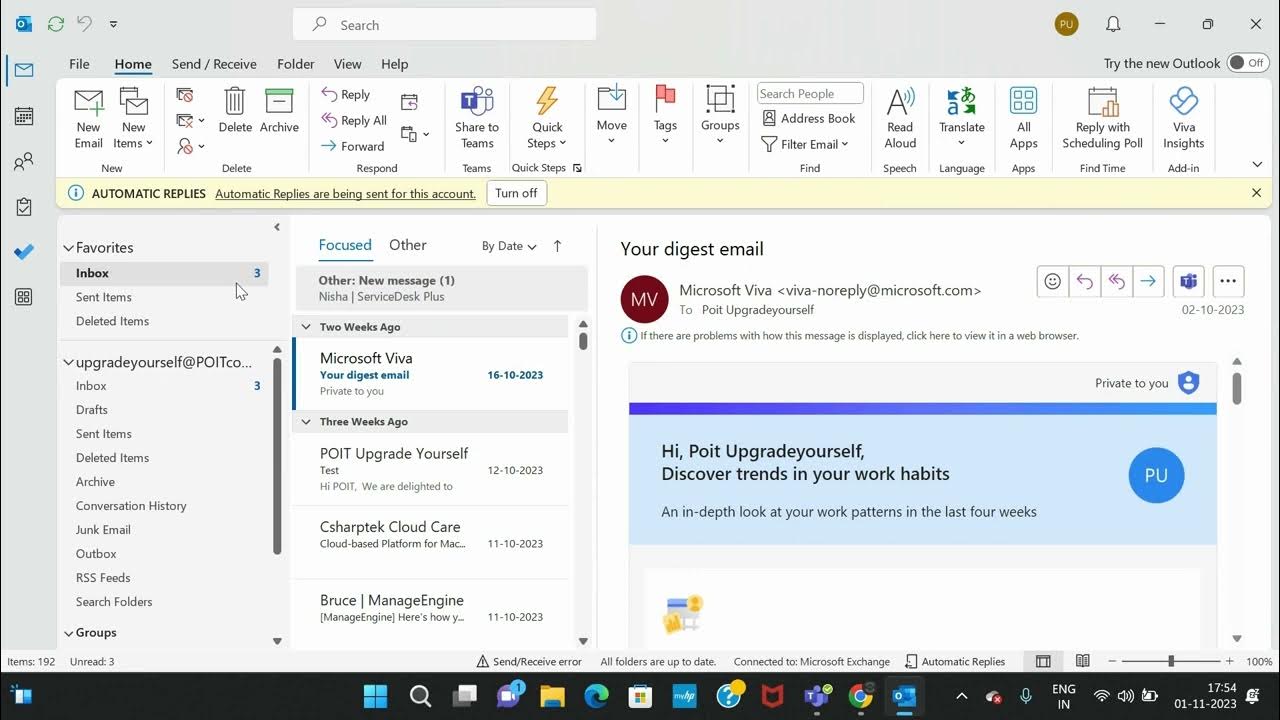Click in the Search box at the top
The height and width of the screenshot is (720, 1280).
click(x=445, y=25)
